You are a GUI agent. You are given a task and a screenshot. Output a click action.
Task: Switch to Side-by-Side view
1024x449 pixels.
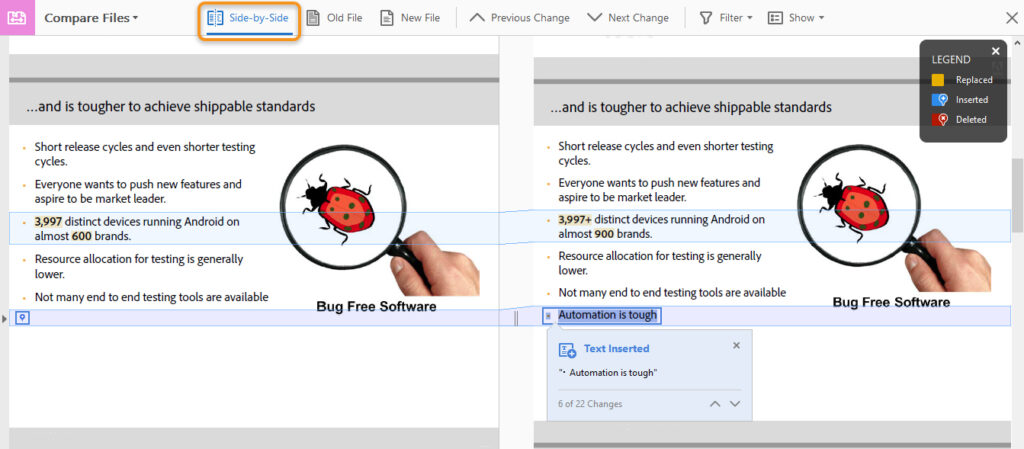248,18
